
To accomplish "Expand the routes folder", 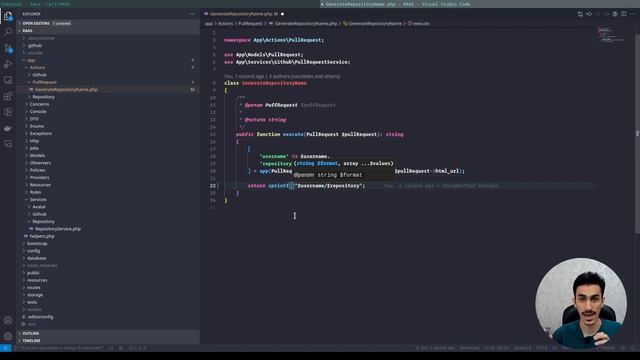I will pyautogui.click(x=33, y=288).
